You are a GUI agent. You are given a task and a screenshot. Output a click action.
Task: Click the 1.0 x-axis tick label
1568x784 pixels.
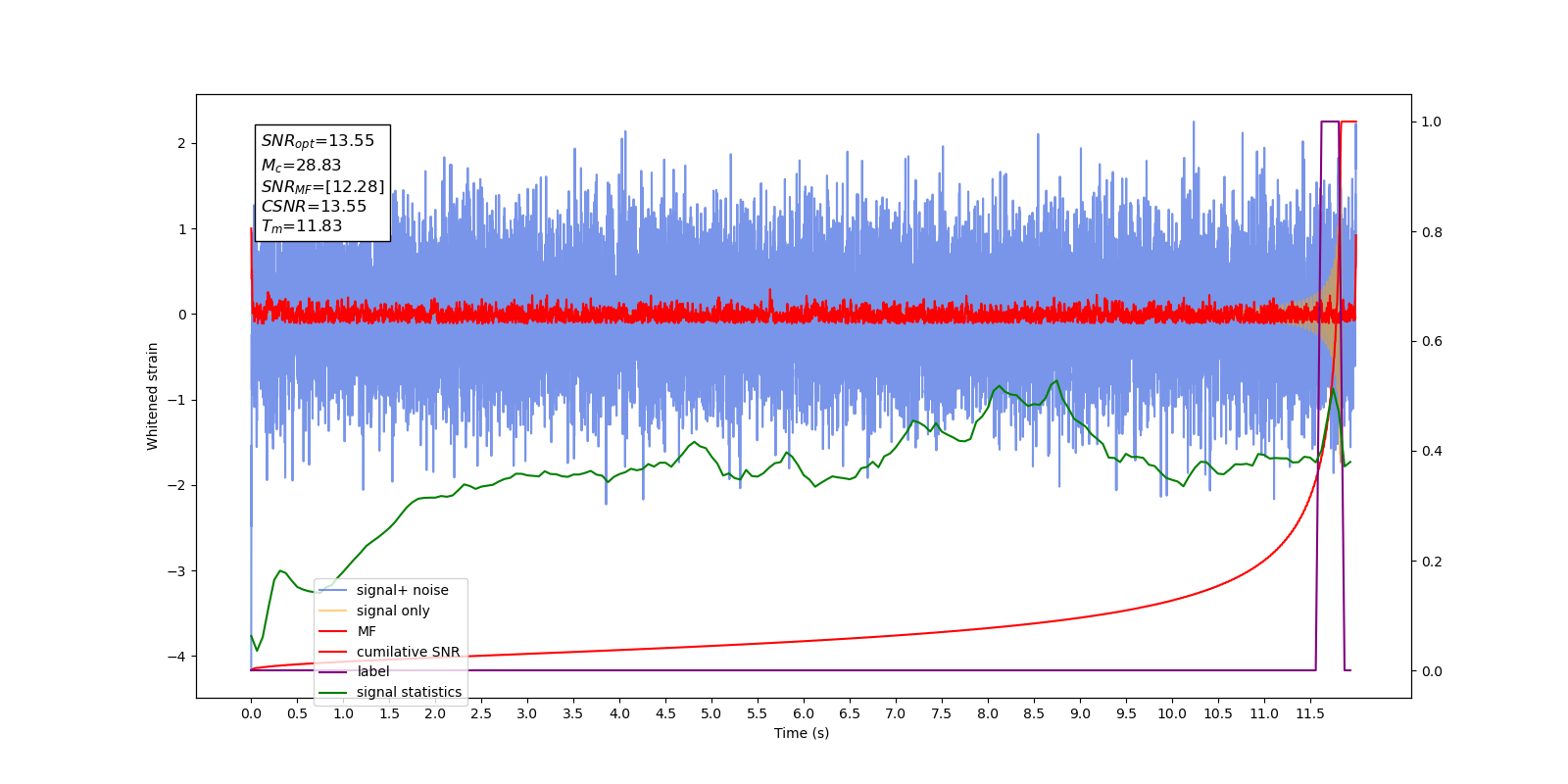pos(343,713)
